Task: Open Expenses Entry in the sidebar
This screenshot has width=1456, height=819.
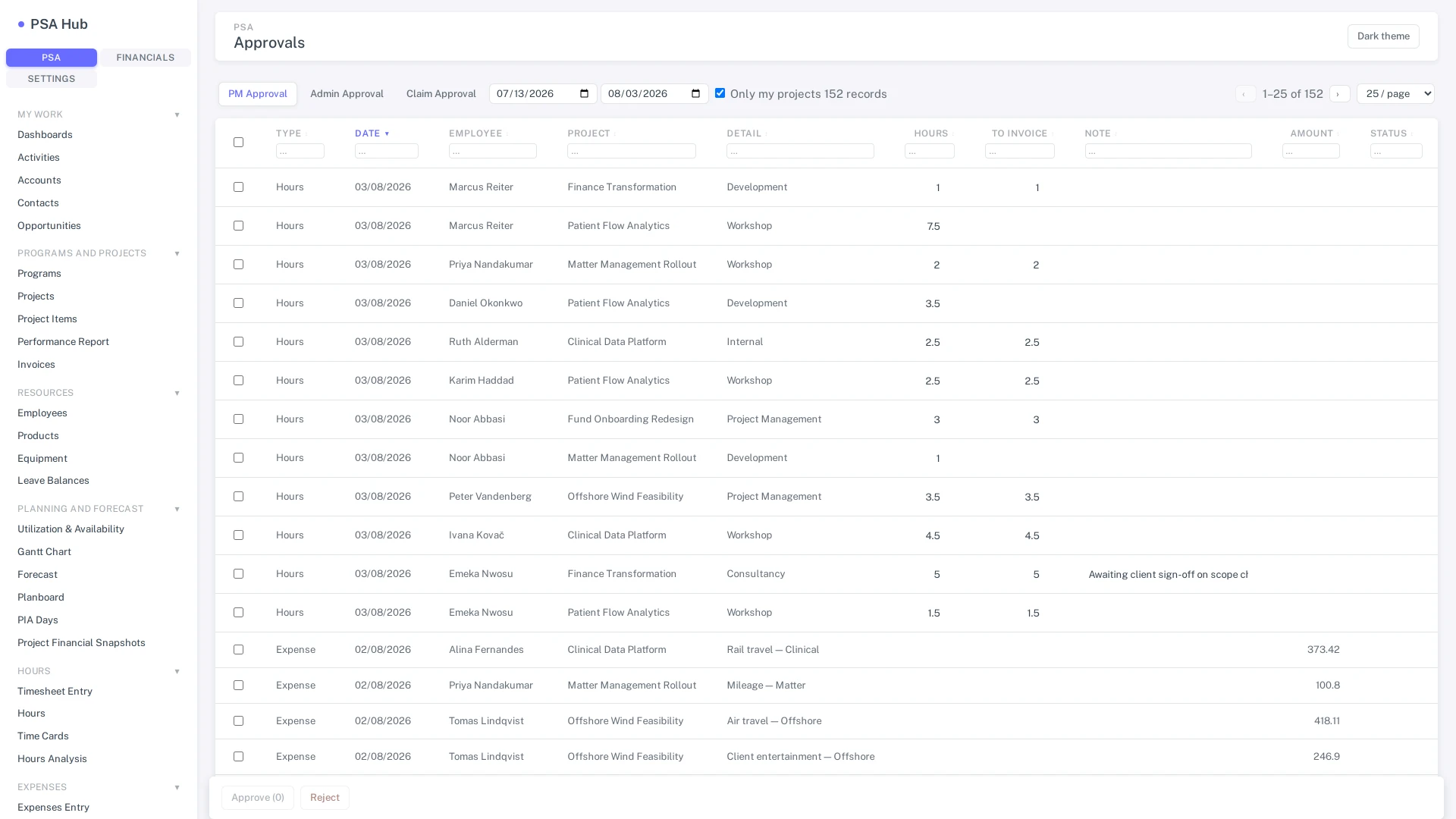Action: pyautogui.click(x=53, y=808)
